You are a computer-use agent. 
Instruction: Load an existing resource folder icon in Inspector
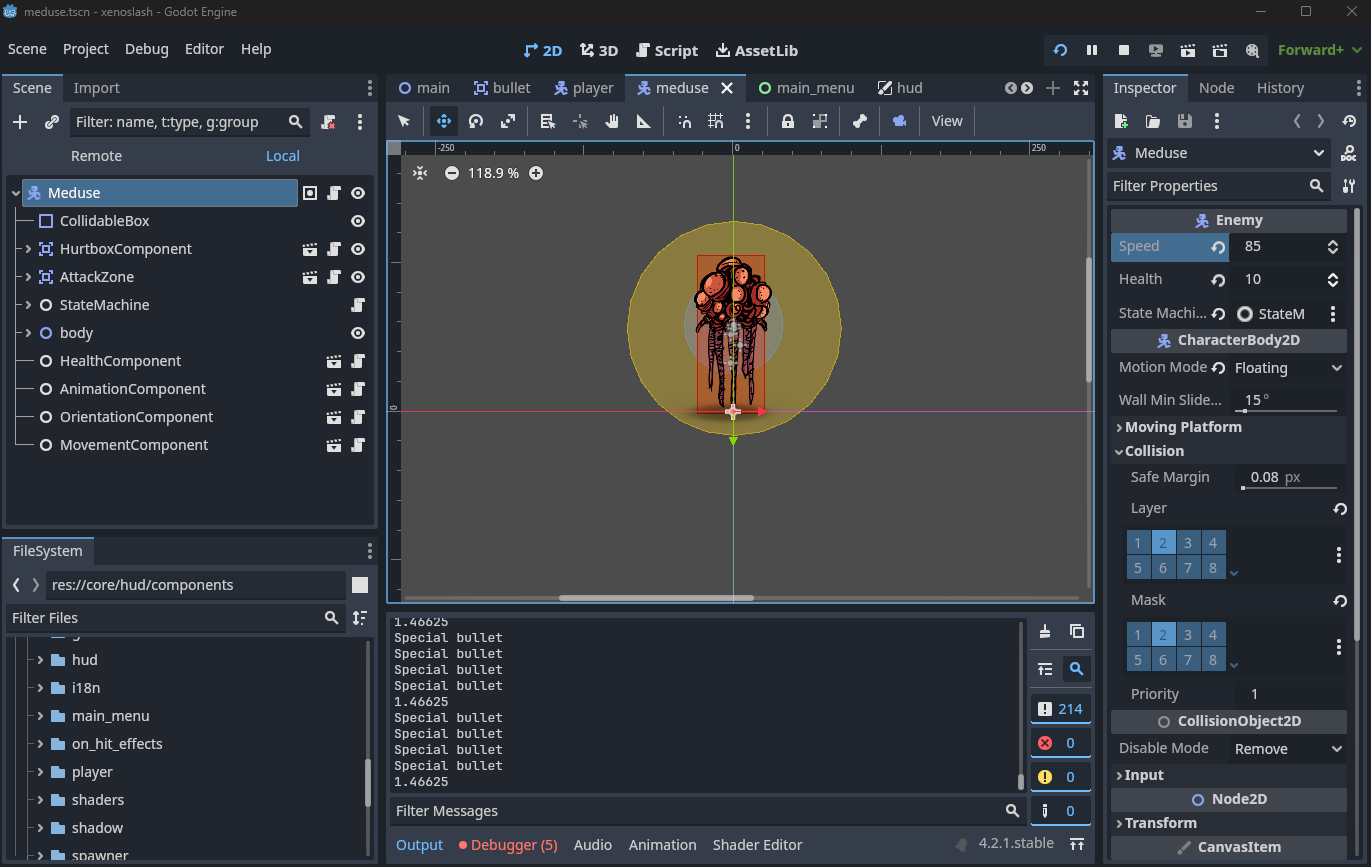point(1153,121)
